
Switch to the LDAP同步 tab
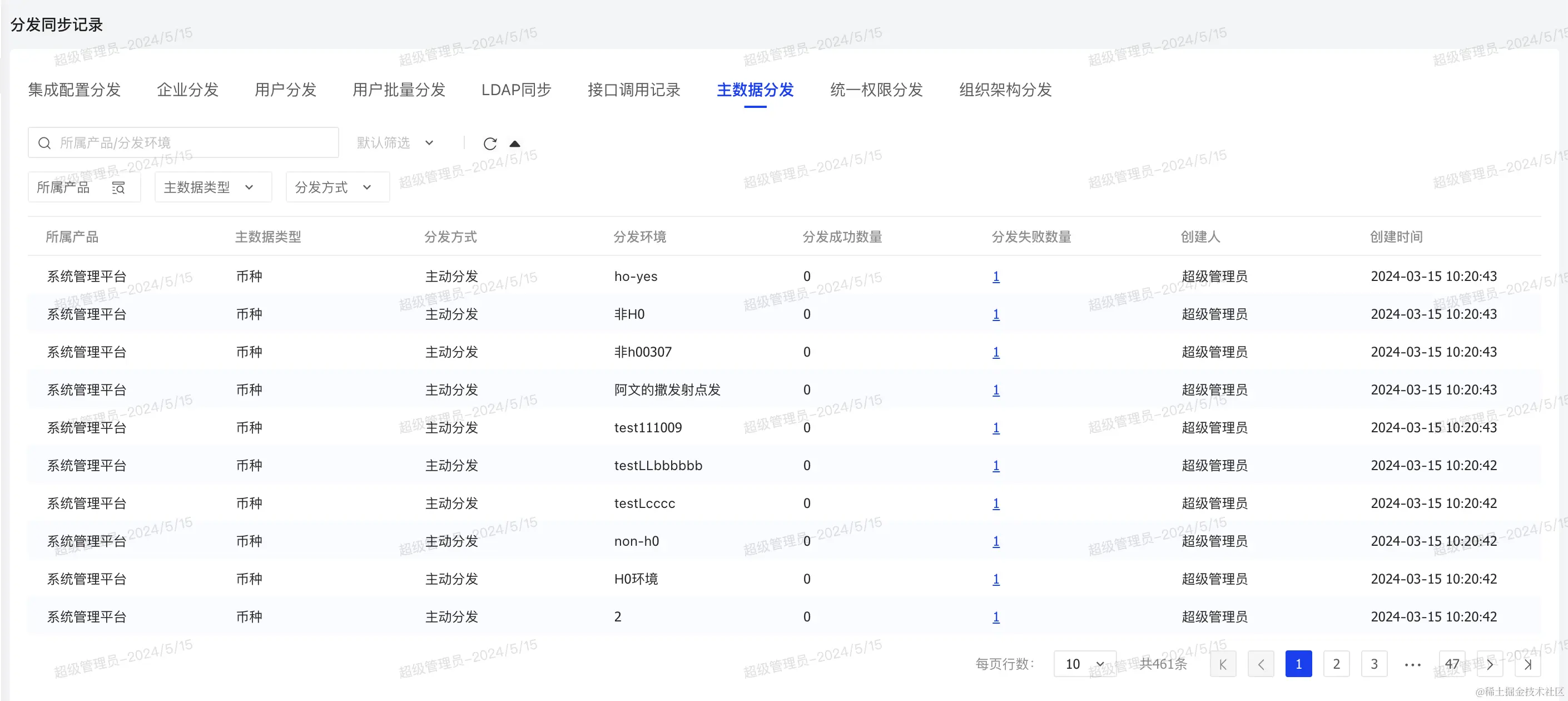(516, 90)
